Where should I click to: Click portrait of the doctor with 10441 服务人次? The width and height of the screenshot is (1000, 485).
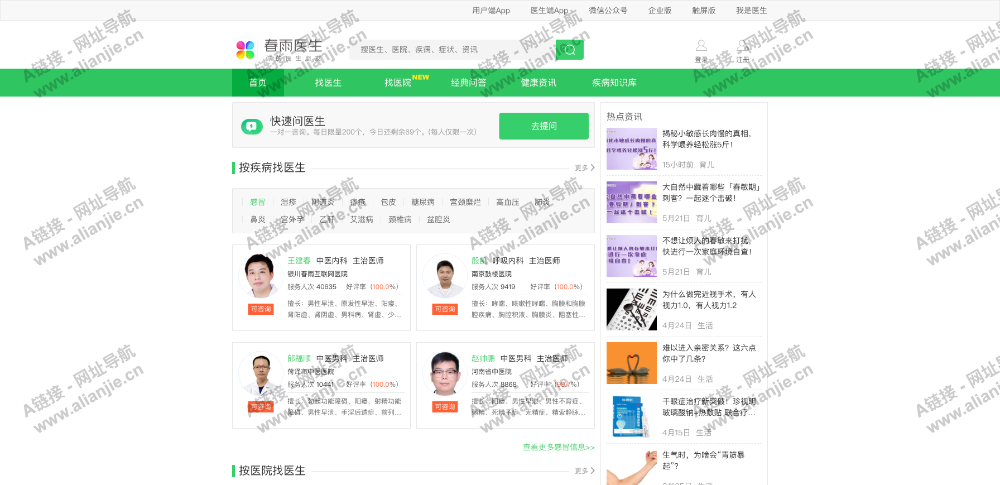(260, 373)
